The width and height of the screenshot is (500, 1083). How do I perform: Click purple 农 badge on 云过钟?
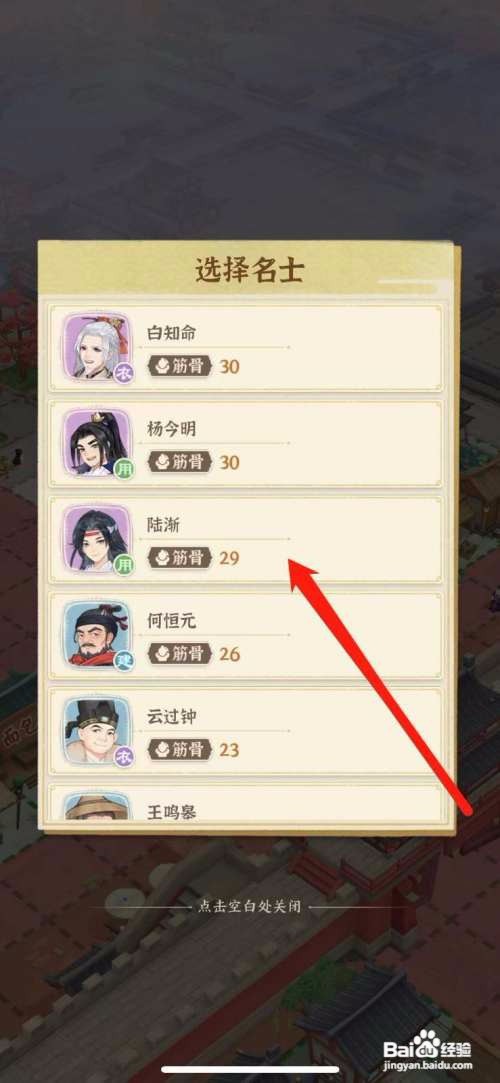coord(123,757)
